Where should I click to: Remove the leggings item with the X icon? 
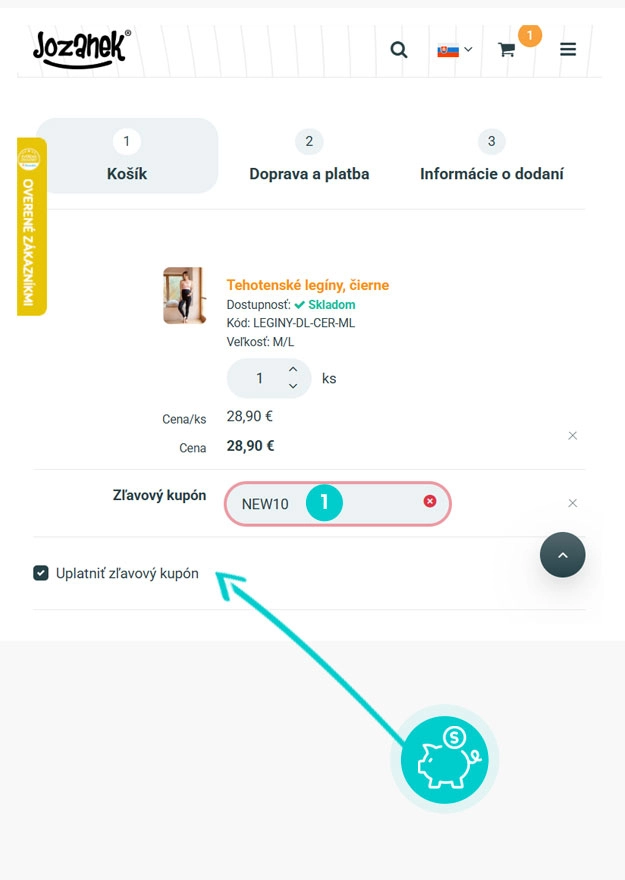pyautogui.click(x=572, y=435)
